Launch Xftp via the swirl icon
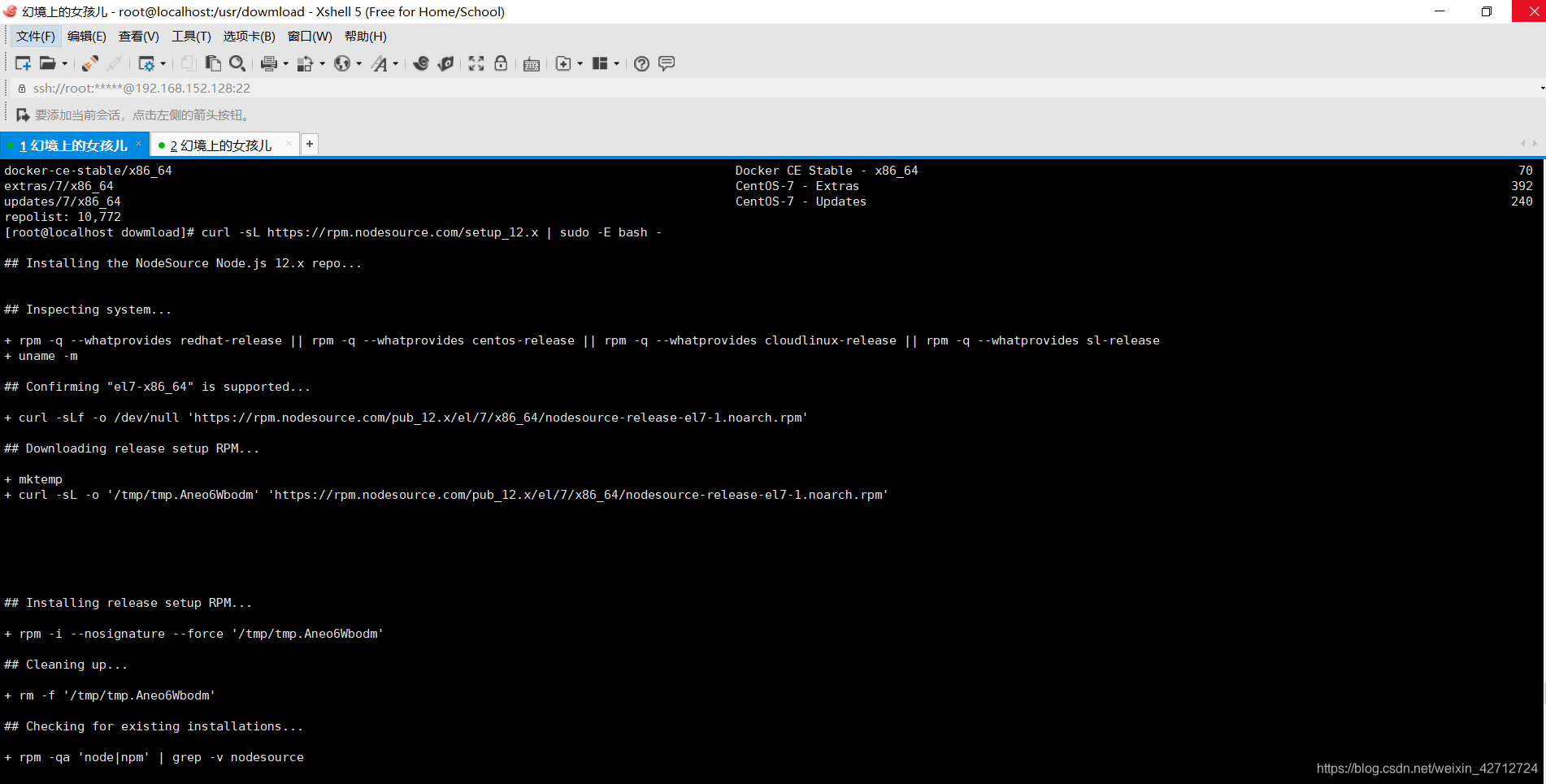 pos(421,63)
